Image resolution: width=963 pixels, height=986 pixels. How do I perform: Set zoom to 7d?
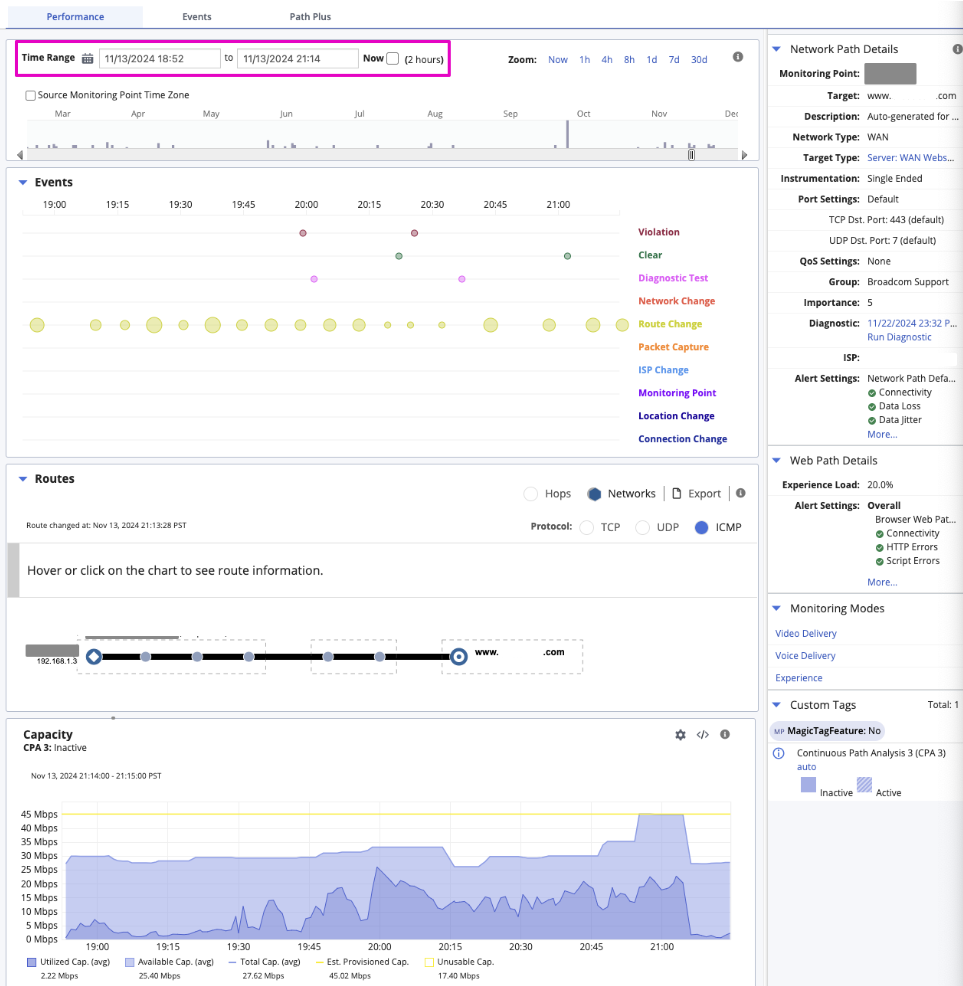tap(674, 60)
